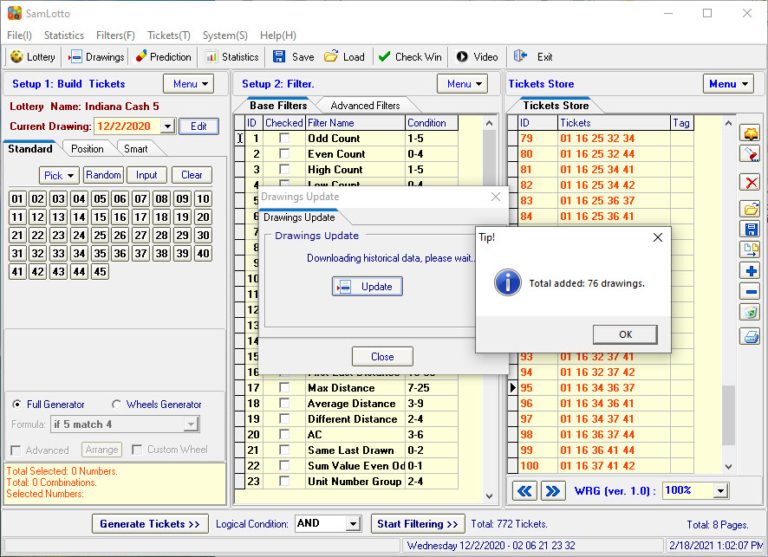Open the Lottery toolbar icon
768x557 pixels.
coord(17,57)
